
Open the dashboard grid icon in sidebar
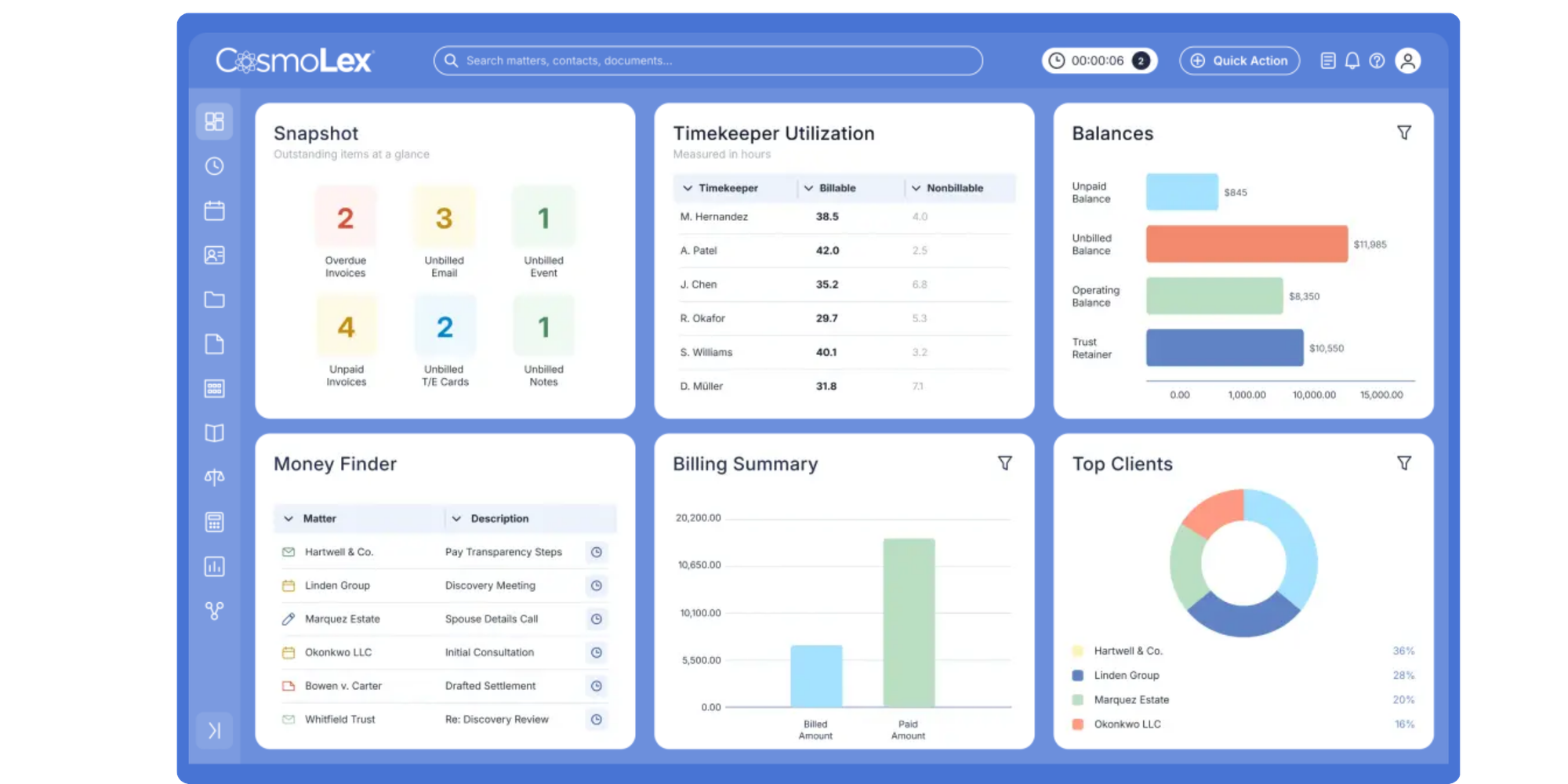click(x=214, y=122)
